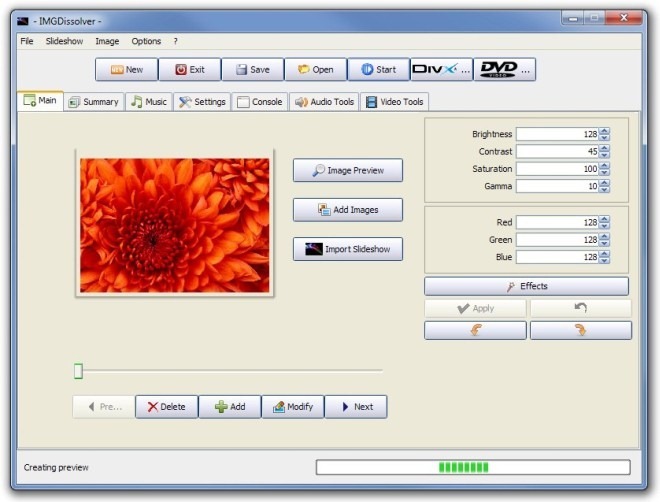Click the DVD video export button
The width and height of the screenshot is (660, 502).
(x=505, y=69)
